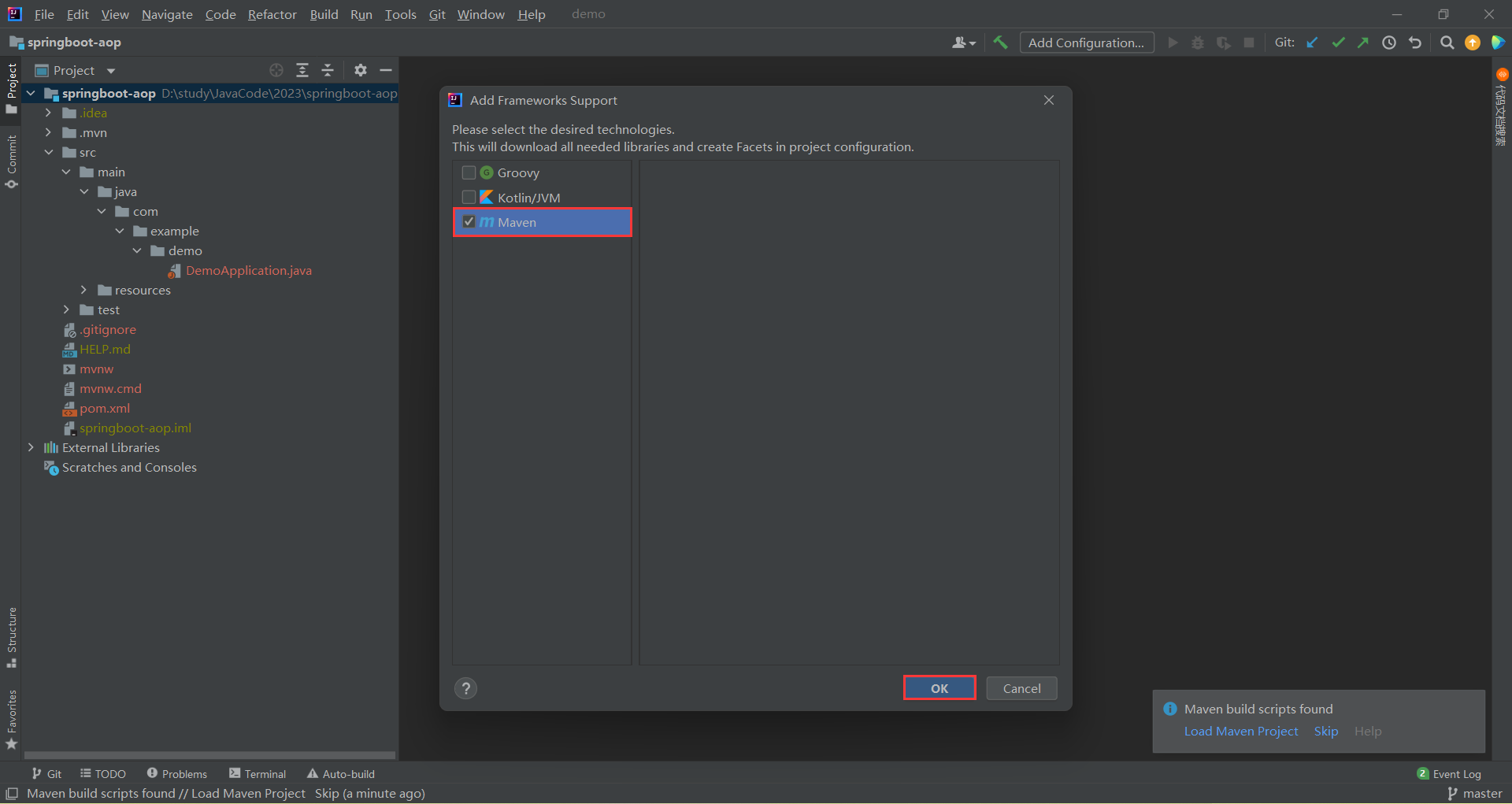Screen dimensions: 1512x804
Task: Enable the Groovy checkbox
Action: (469, 172)
